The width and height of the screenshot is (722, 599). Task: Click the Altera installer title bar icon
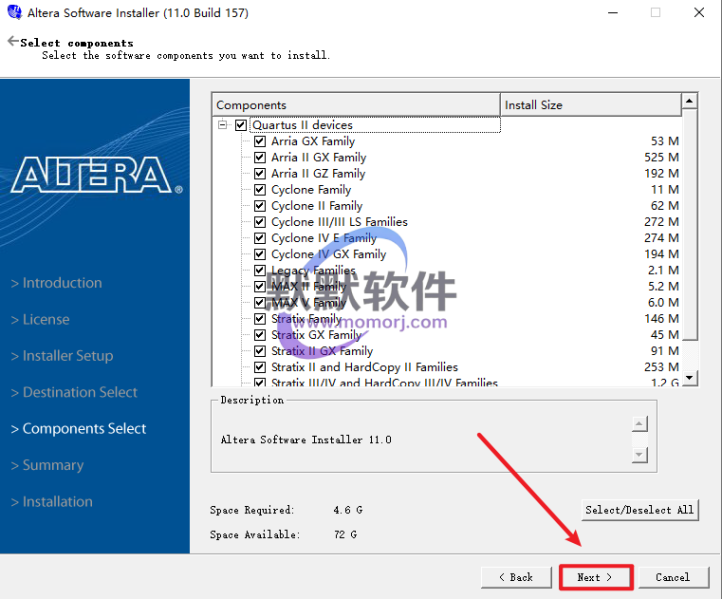[15, 12]
